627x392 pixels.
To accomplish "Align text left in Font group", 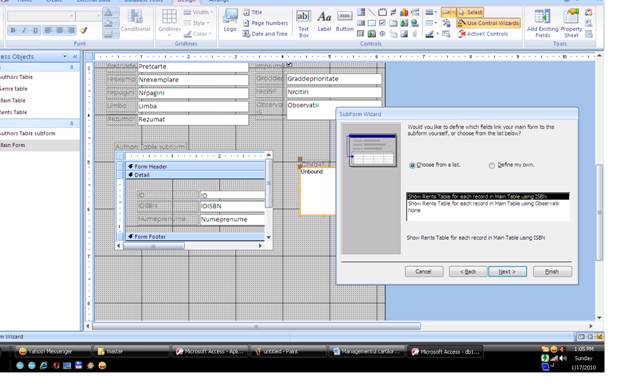I will (x=48, y=30).
